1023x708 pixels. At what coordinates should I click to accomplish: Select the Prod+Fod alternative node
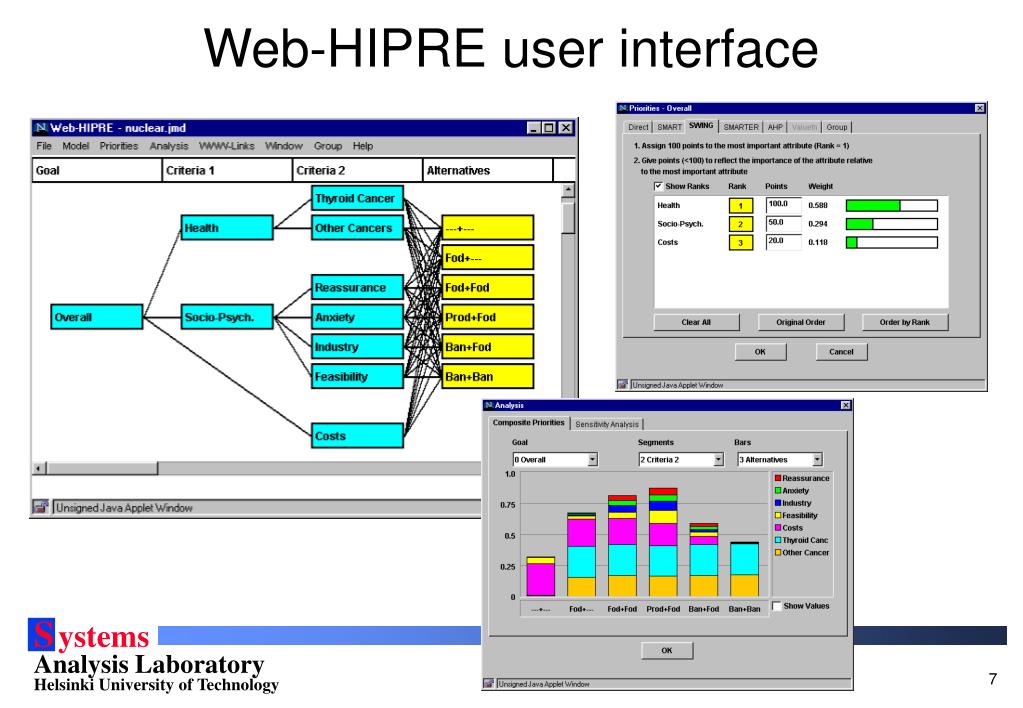(x=487, y=317)
